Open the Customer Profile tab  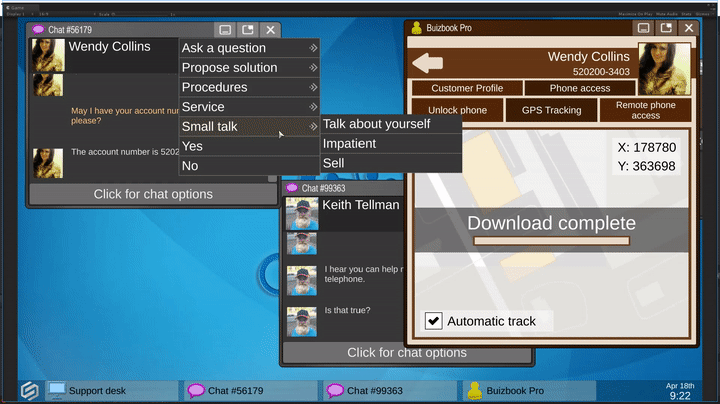tap(467, 88)
